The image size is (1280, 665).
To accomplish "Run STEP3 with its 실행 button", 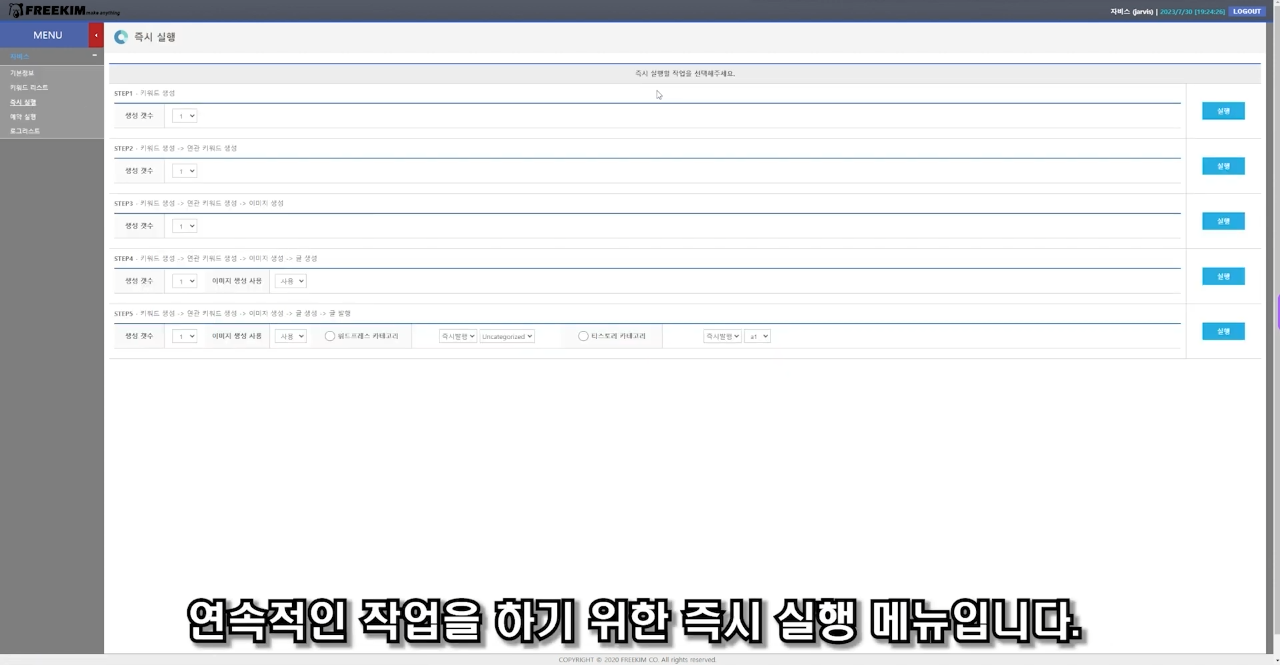I will (x=1223, y=221).
